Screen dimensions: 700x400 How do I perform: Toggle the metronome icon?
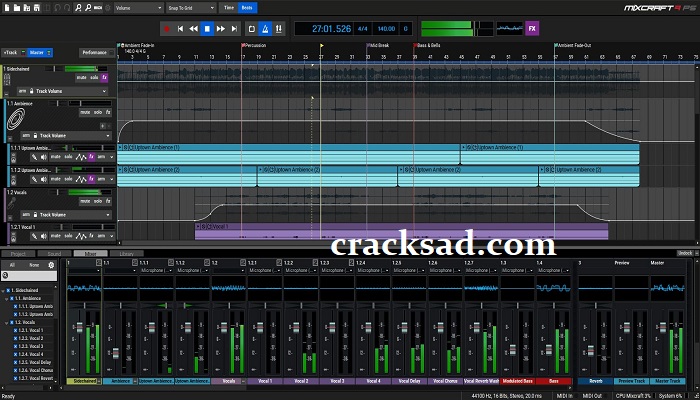(265, 29)
